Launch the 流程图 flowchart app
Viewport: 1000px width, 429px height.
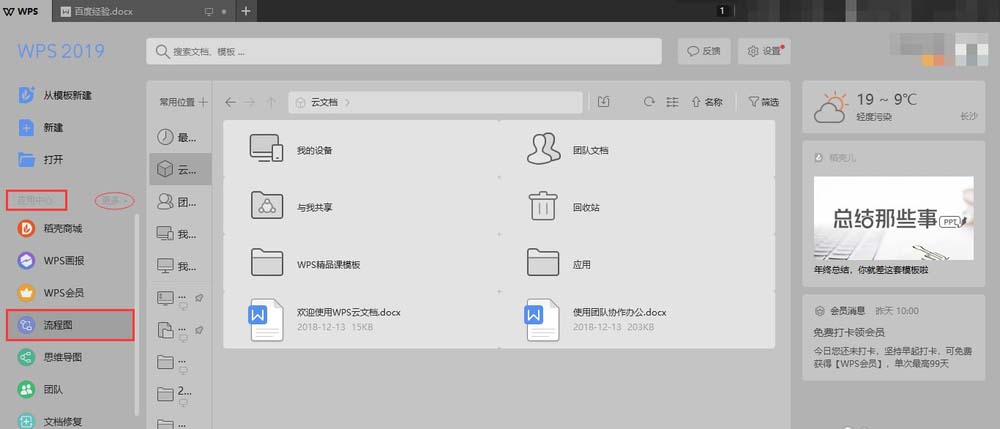(x=70, y=325)
